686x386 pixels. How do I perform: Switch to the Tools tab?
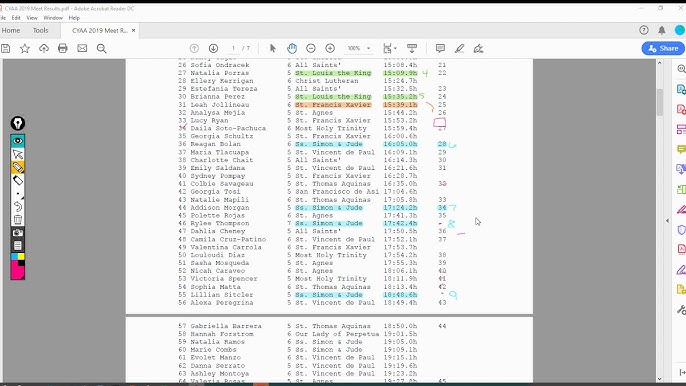pyautogui.click(x=41, y=30)
